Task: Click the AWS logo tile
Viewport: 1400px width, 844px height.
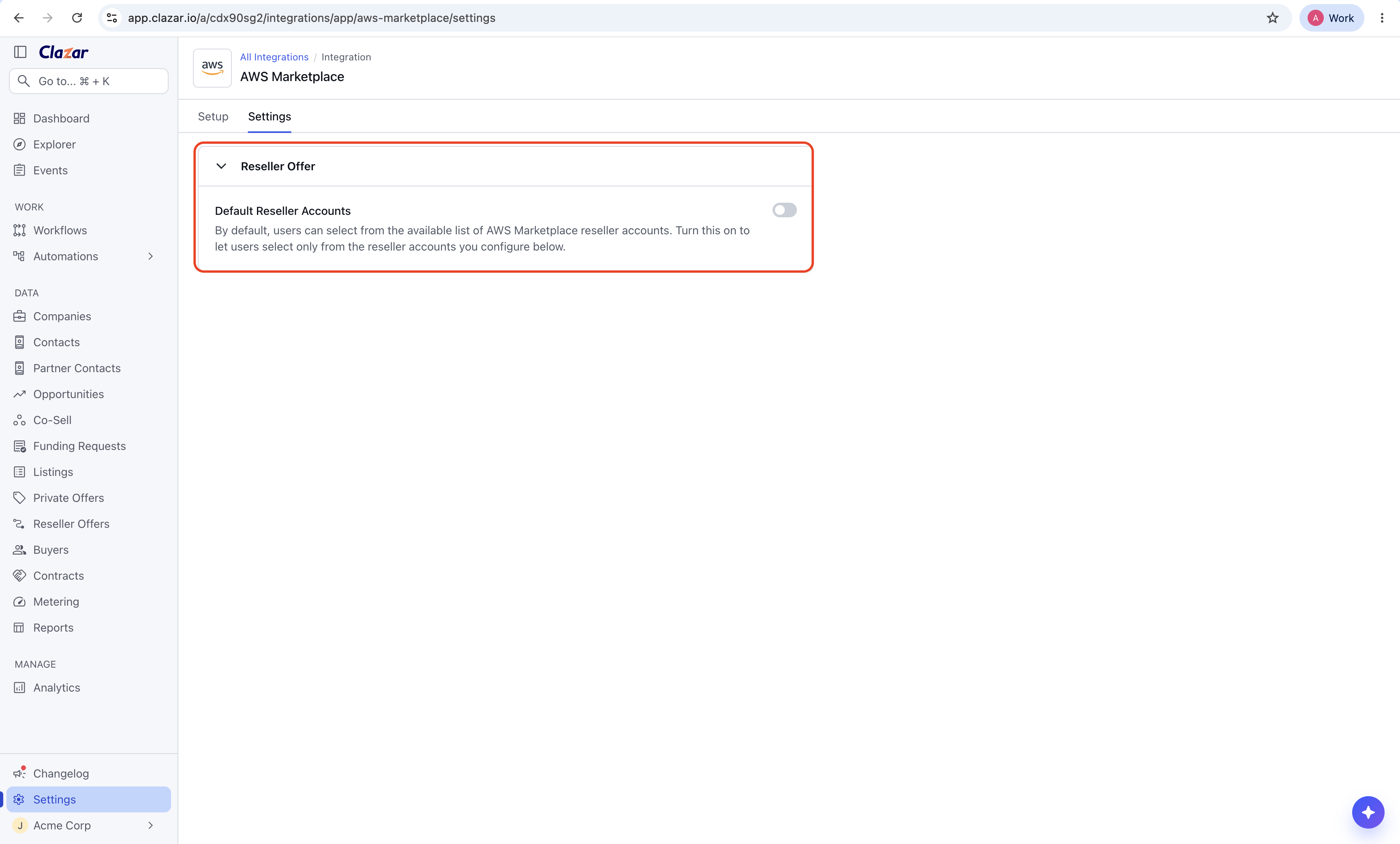Action: [x=212, y=68]
